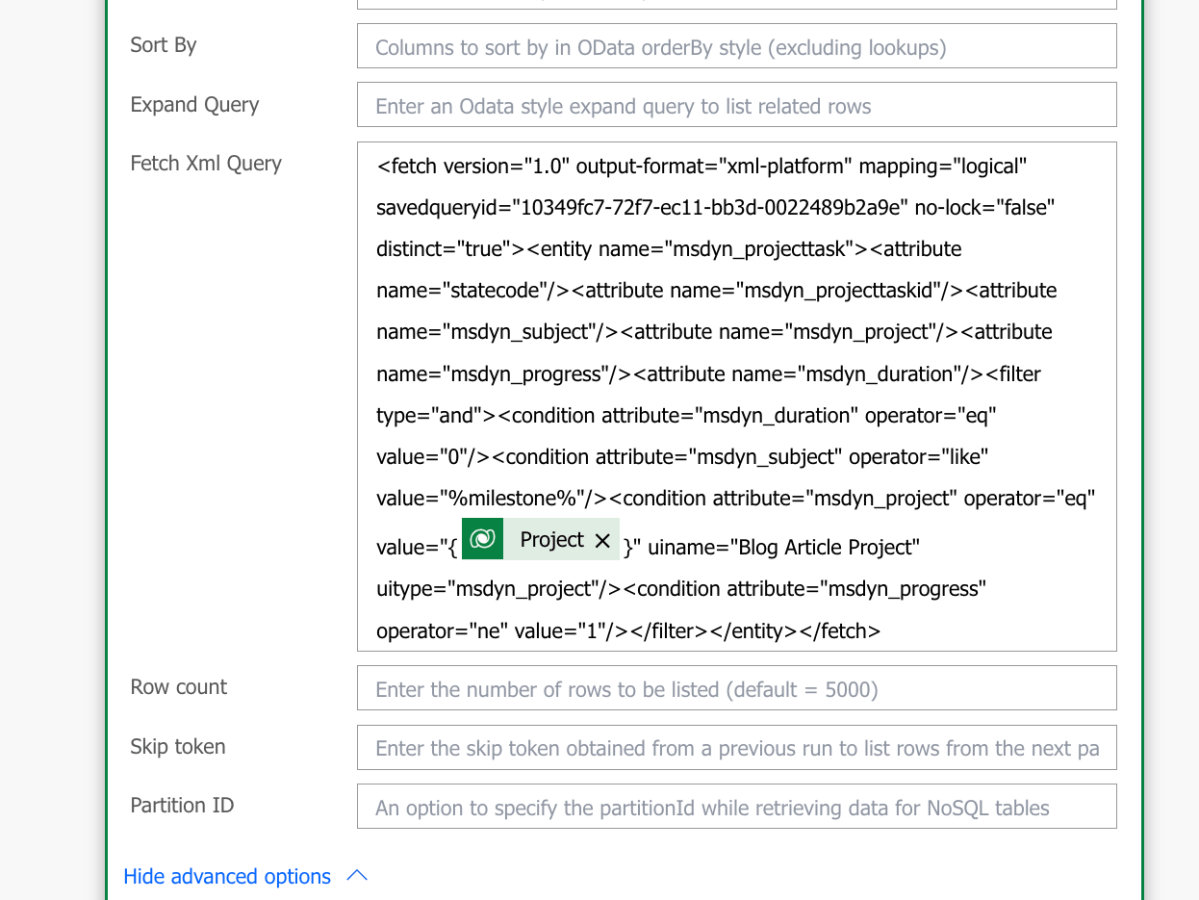
Task: Click the Sort By field label
Action: 163,45
